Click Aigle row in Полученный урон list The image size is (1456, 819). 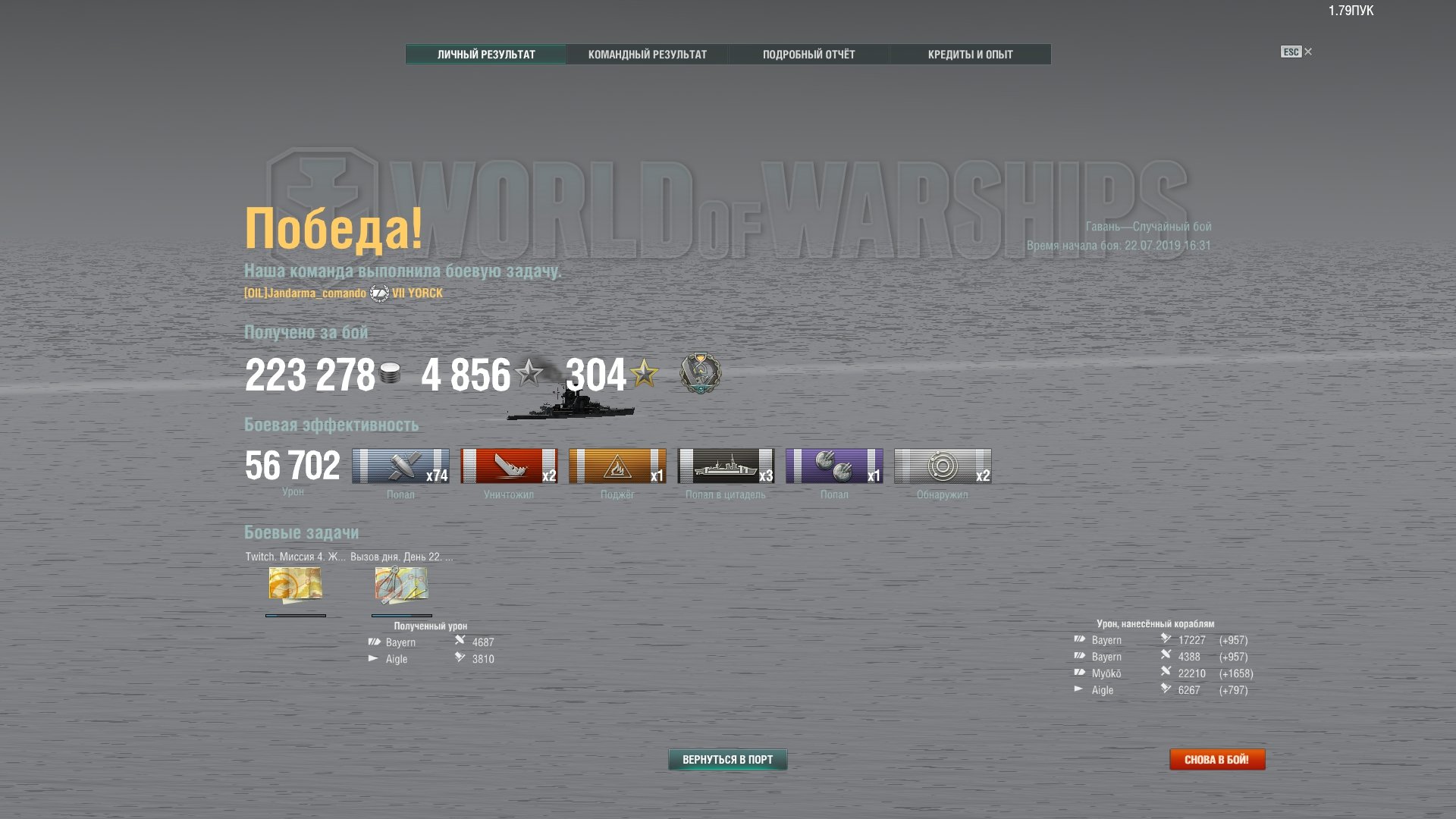click(431, 659)
